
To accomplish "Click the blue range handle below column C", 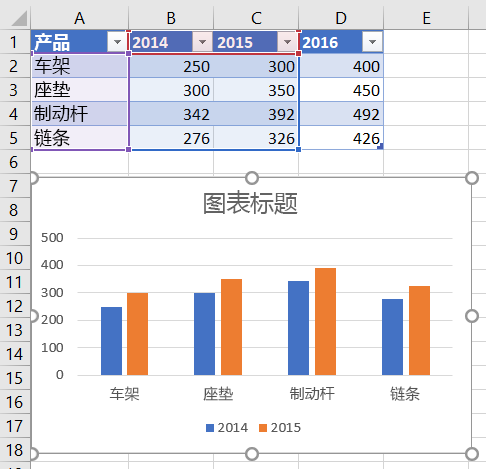I will point(298,149).
